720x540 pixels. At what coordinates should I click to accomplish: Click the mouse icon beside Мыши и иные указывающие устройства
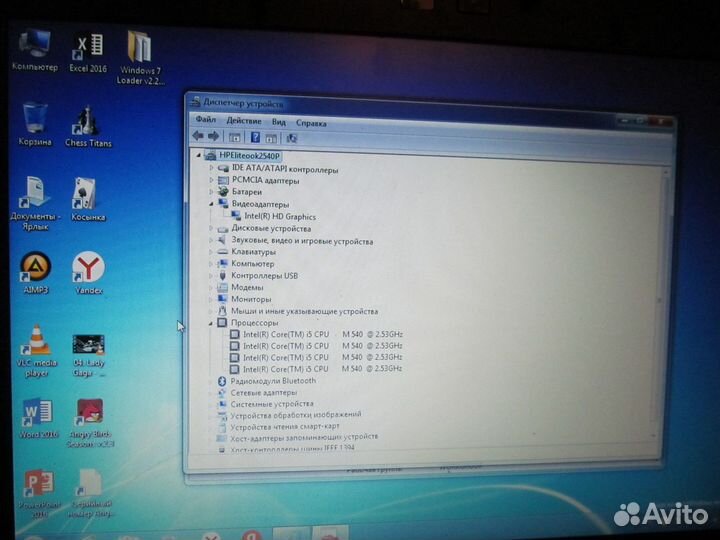[222, 311]
